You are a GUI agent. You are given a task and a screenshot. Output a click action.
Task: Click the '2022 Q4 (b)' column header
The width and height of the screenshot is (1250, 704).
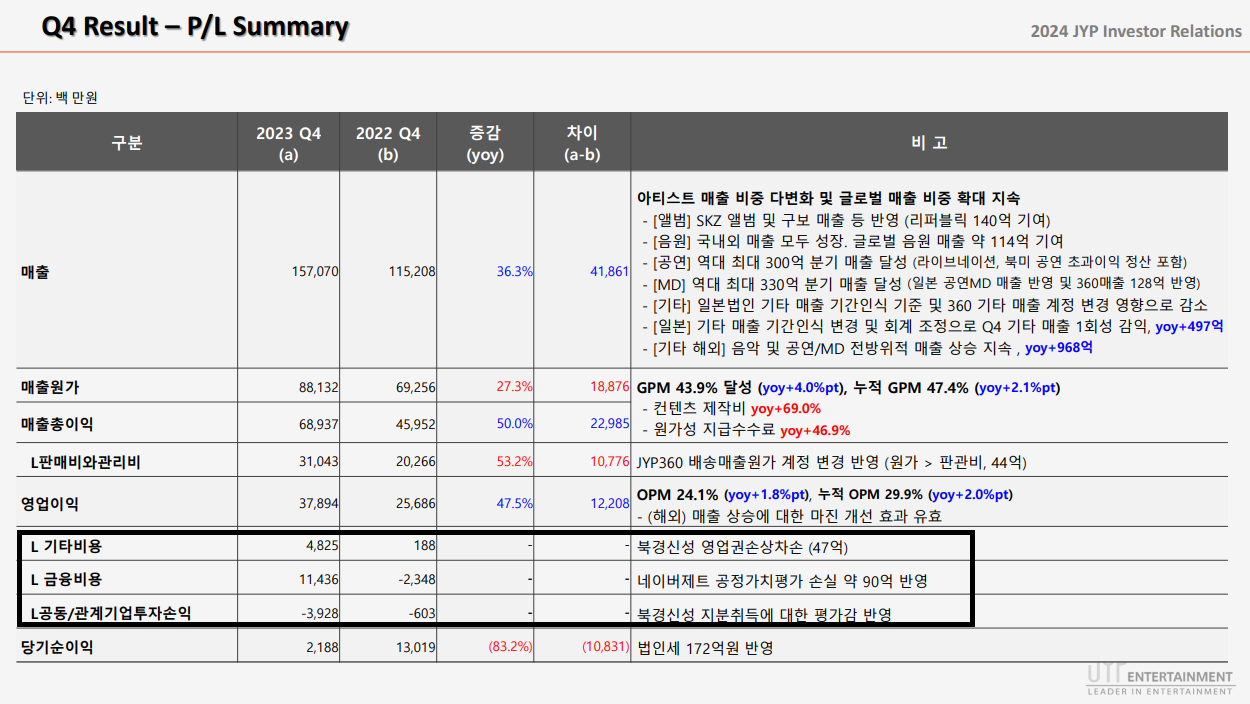point(388,142)
